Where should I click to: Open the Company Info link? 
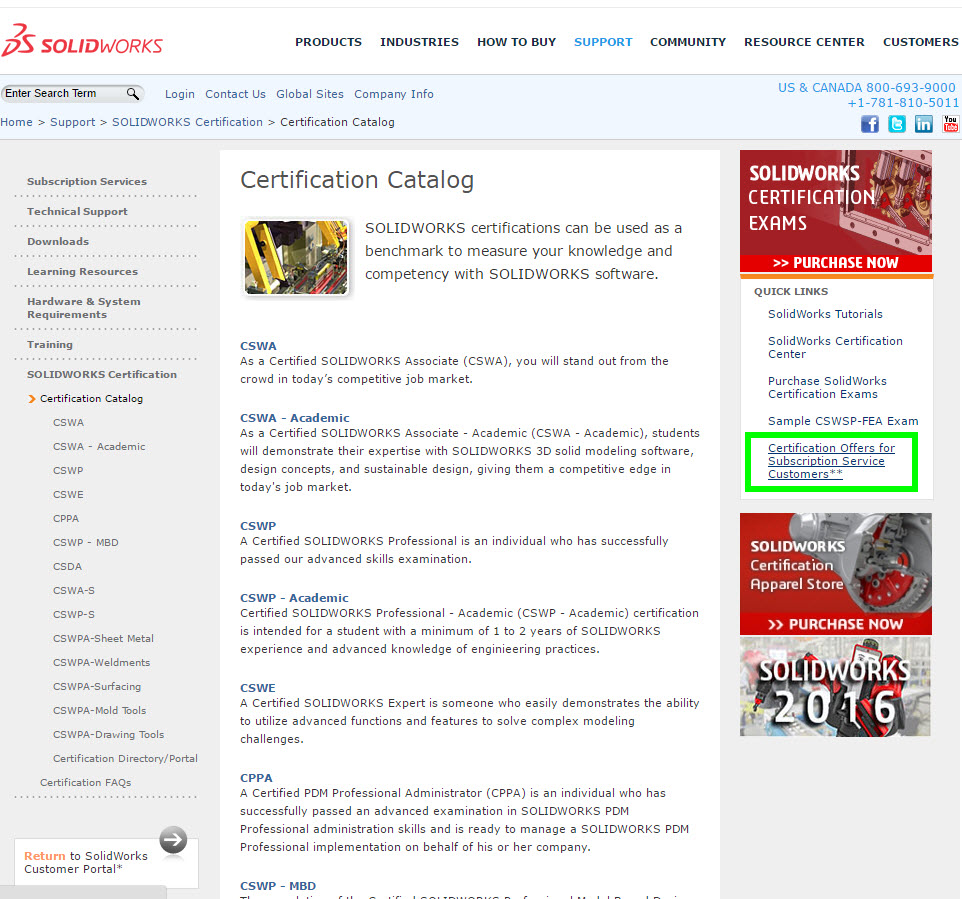point(394,94)
